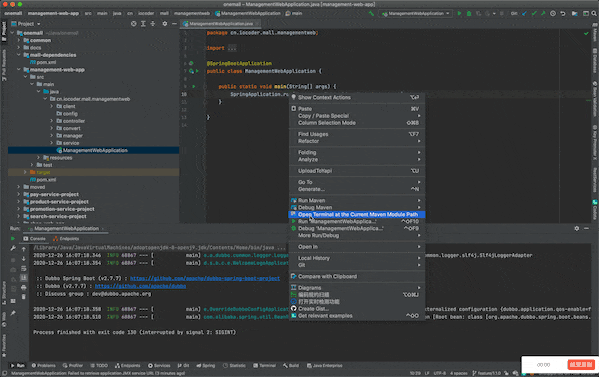Select Compare with Clipboard

[x=357, y=277]
